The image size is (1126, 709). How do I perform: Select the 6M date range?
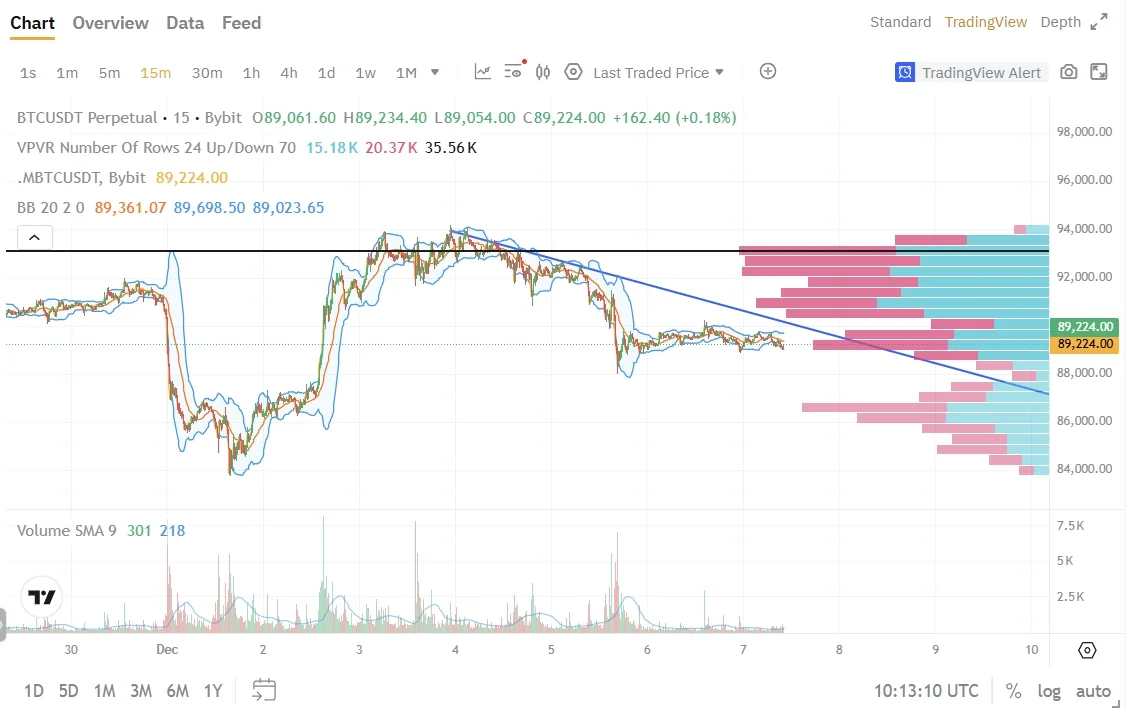pyautogui.click(x=177, y=691)
